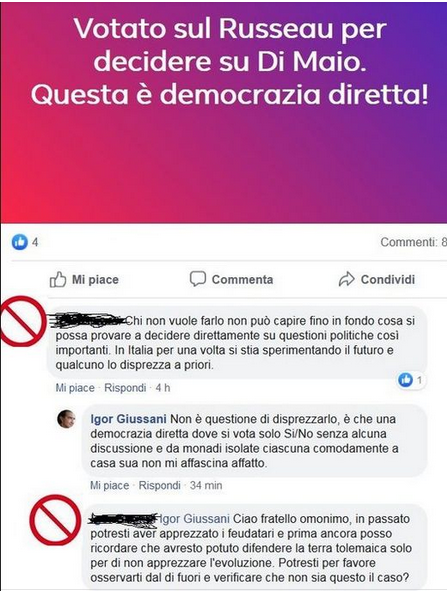The image size is (447, 591).
Task: Click the red prohibition sign beside last comment
Action: point(55,520)
